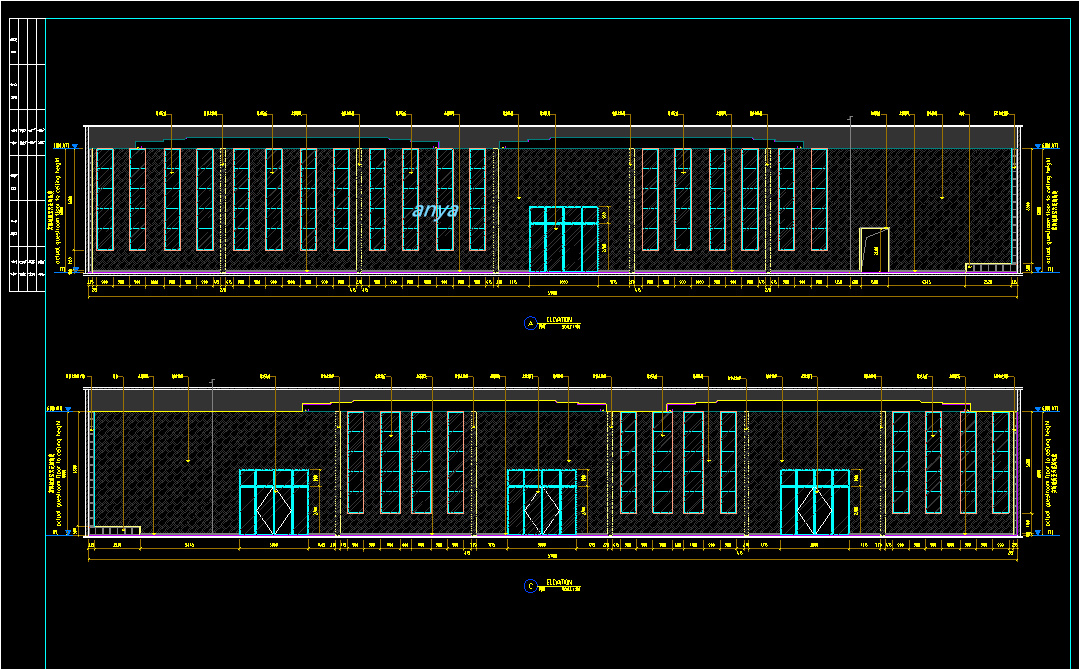The image size is (1080, 669).
Task: Select the leftmost tall window in elevation A
Action: pyautogui.click(x=104, y=199)
